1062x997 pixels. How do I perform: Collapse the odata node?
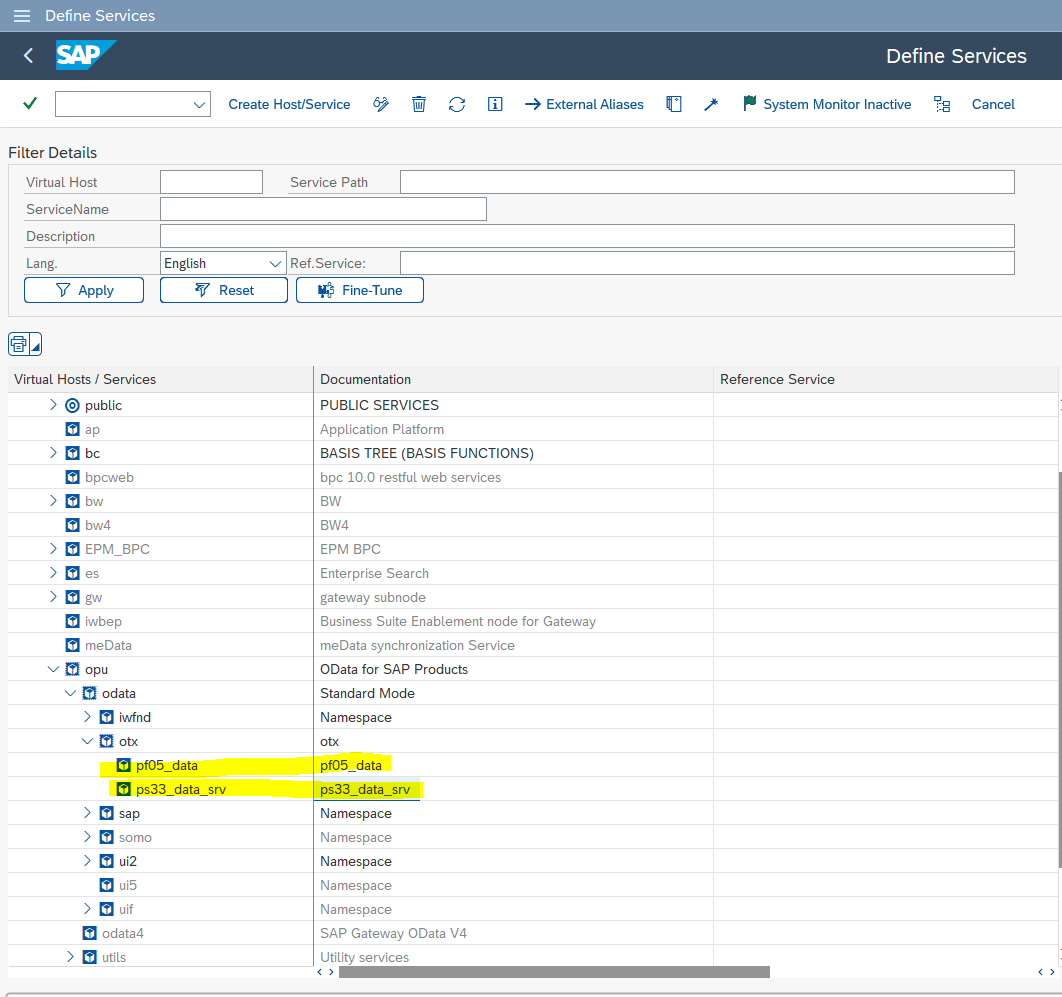tap(70, 693)
